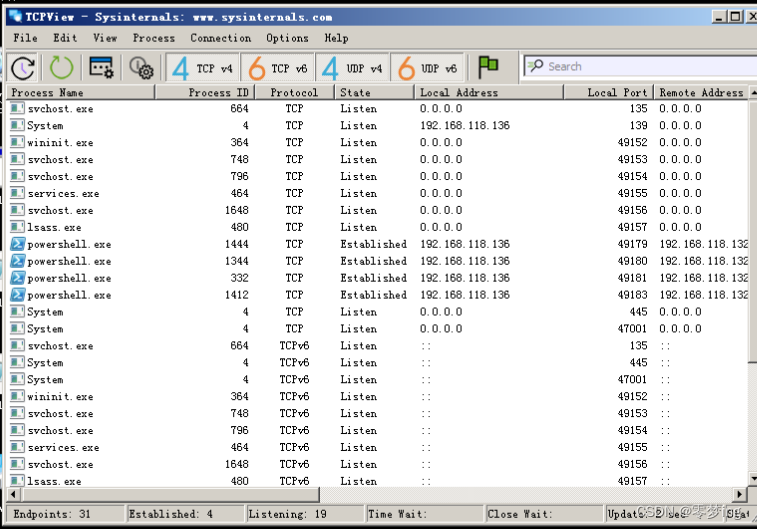
Task: Click the icon for svchost.exe listening on TCP port 135
Action: [17, 108]
